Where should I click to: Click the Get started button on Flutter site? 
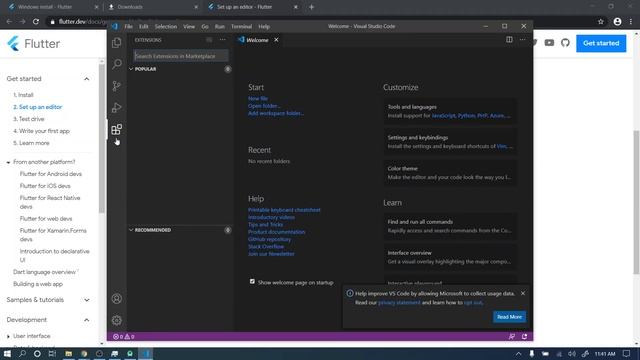coord(601,43)
